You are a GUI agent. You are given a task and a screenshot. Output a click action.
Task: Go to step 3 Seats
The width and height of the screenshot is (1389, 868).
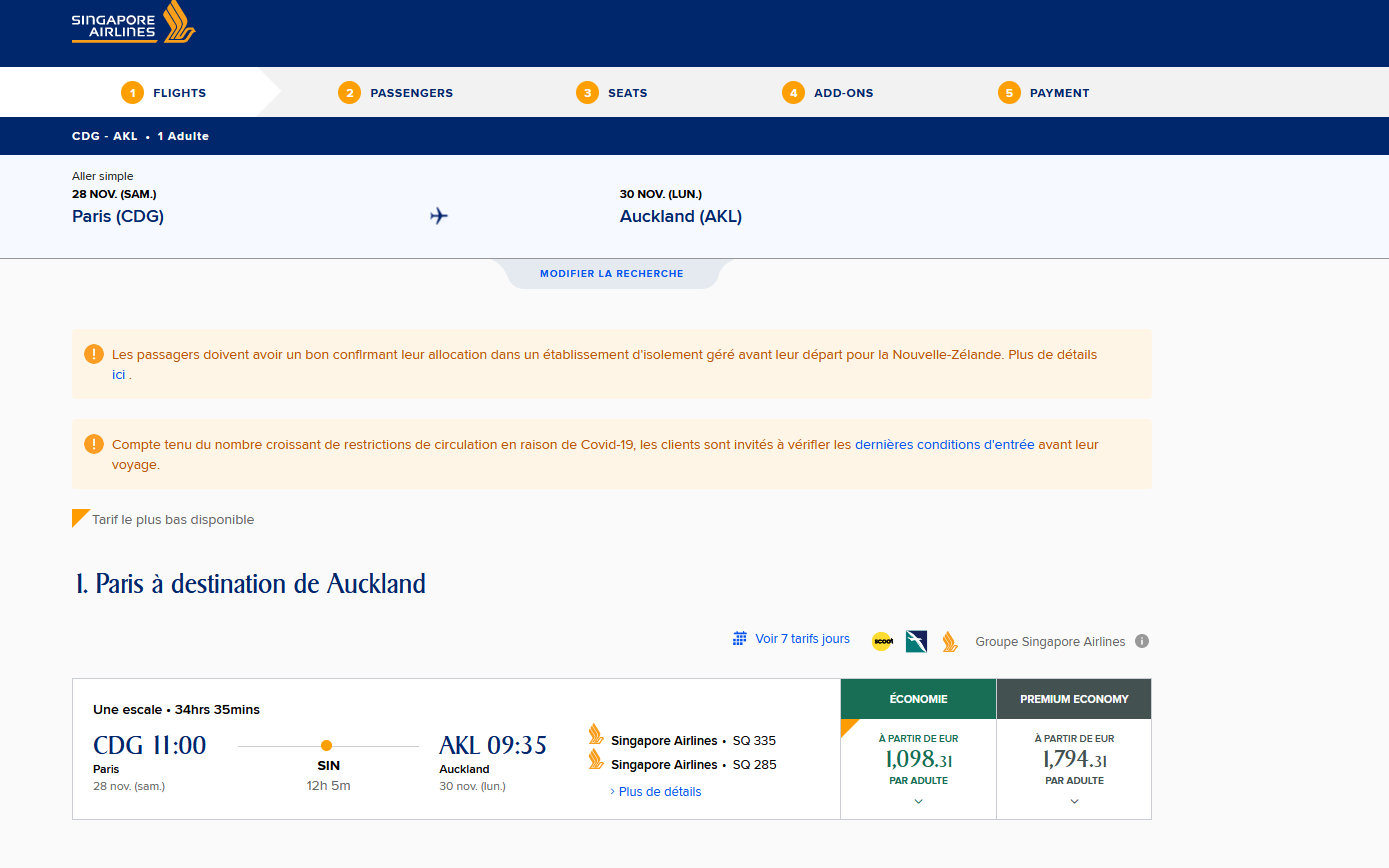(612, 93)
